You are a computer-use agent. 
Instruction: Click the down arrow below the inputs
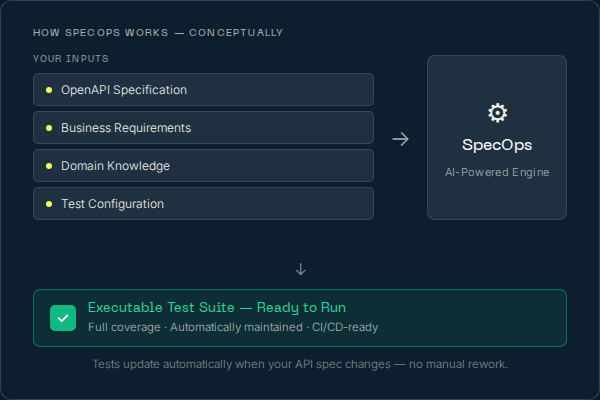click(x=300, y=269)
